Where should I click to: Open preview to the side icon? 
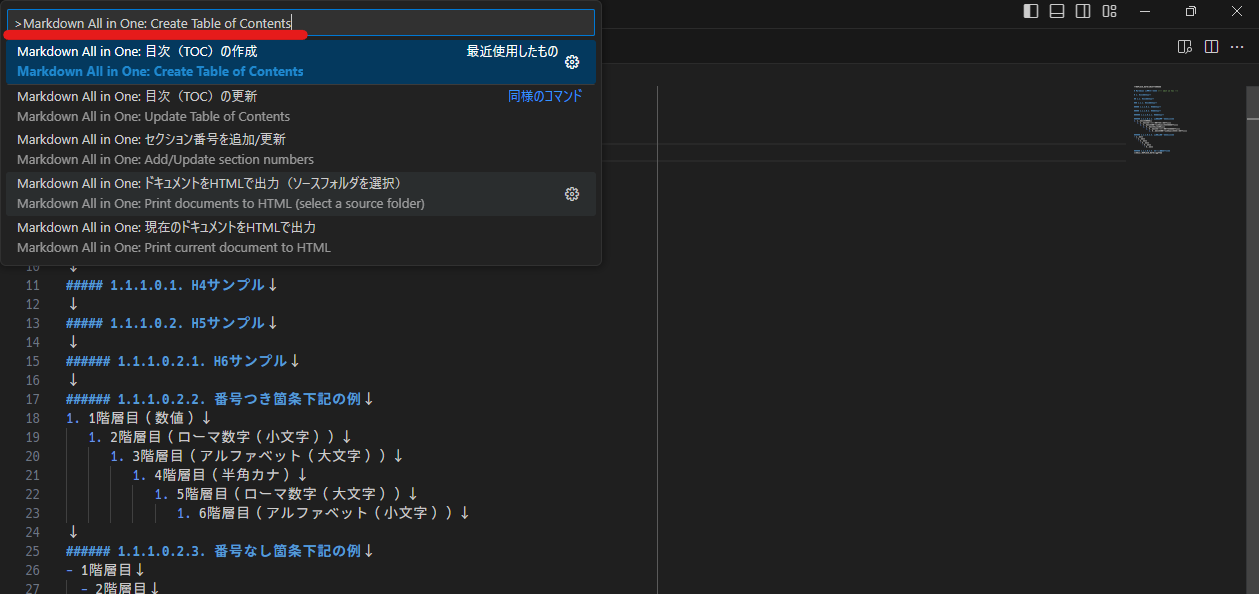tap(1185, 46)
